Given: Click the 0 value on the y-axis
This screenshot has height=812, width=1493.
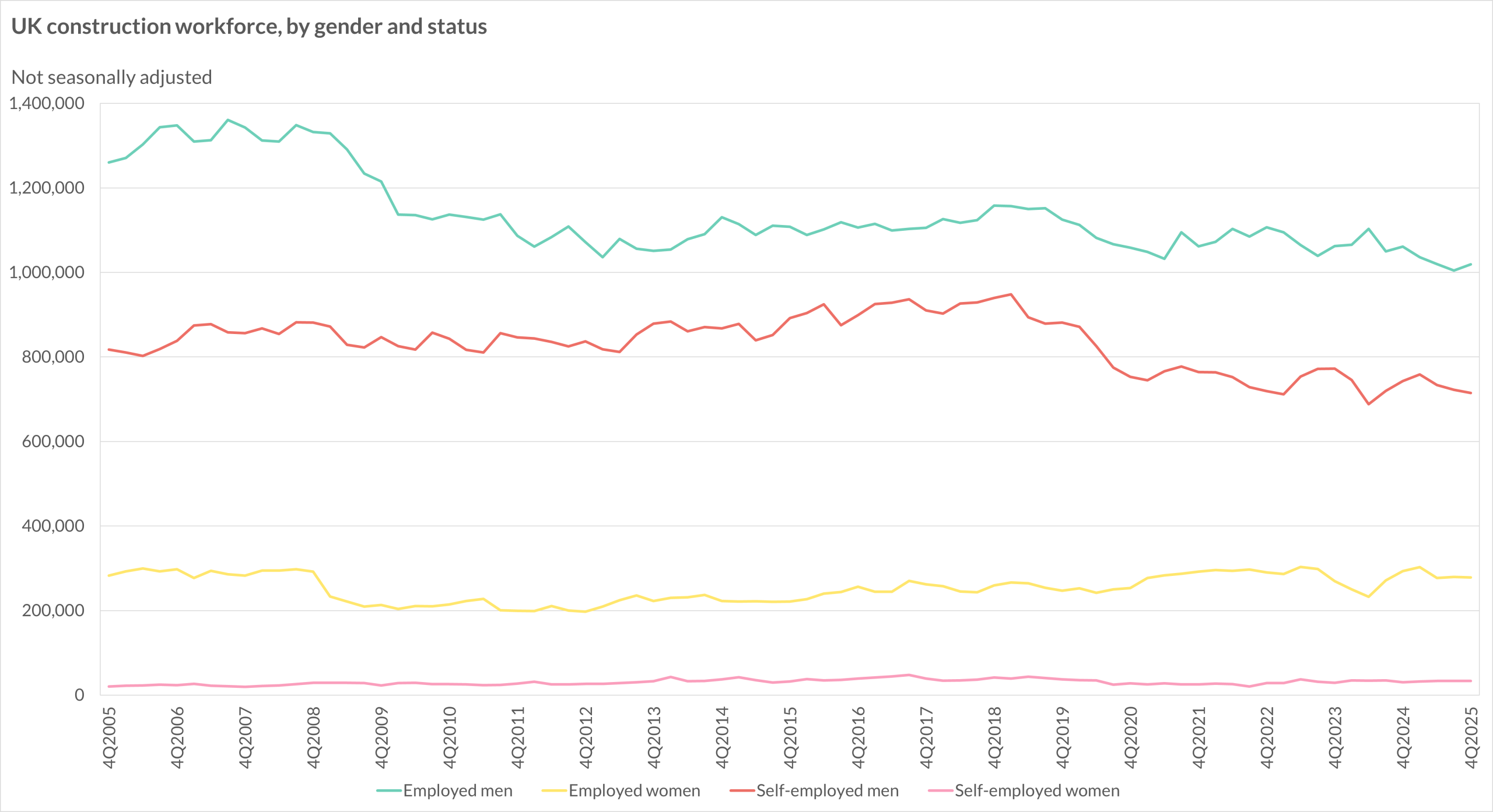Looking at the screenshot, I should pyautogui.click(x=79, y=695).
